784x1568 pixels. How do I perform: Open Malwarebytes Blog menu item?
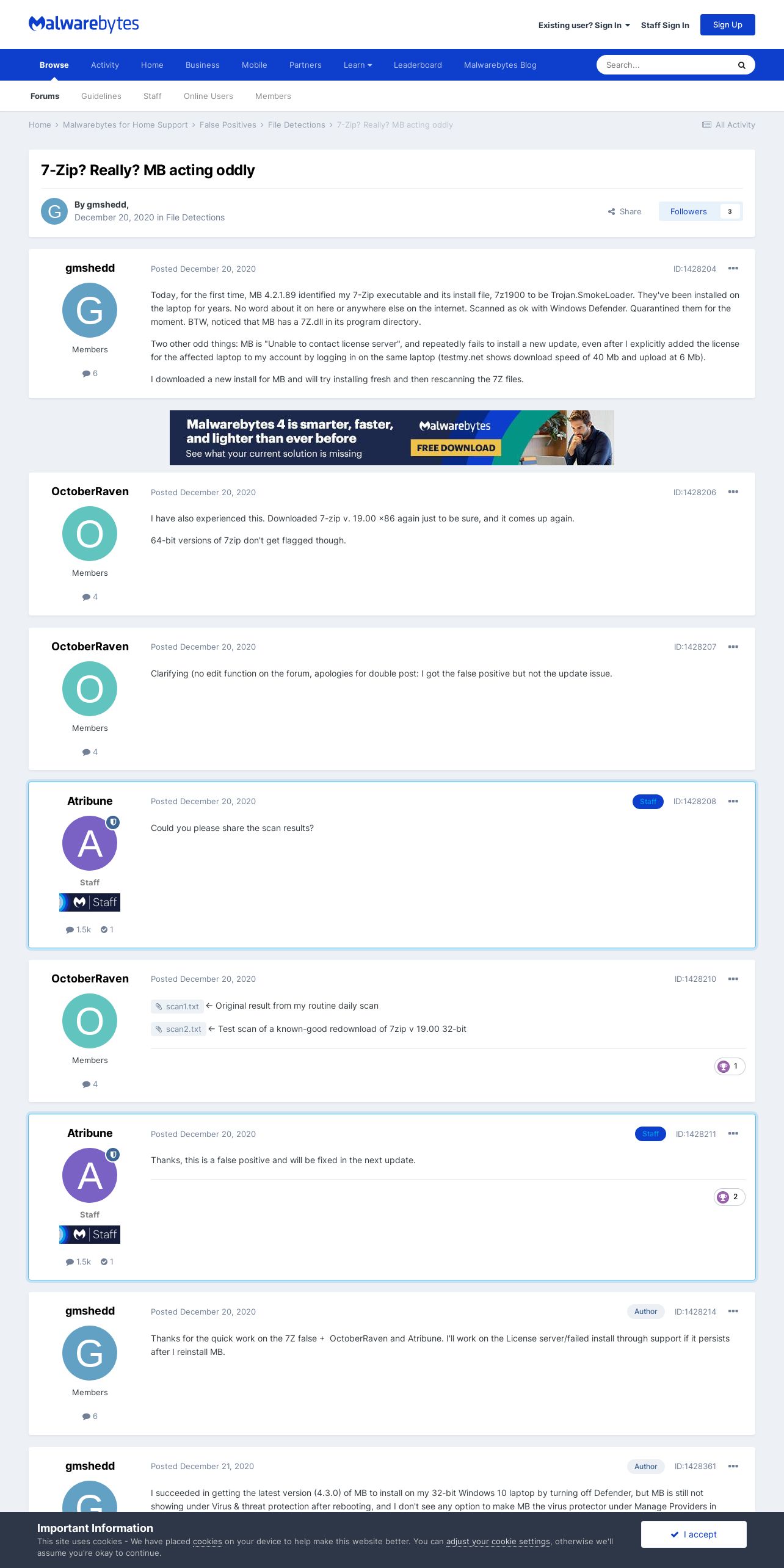[500, 65]
